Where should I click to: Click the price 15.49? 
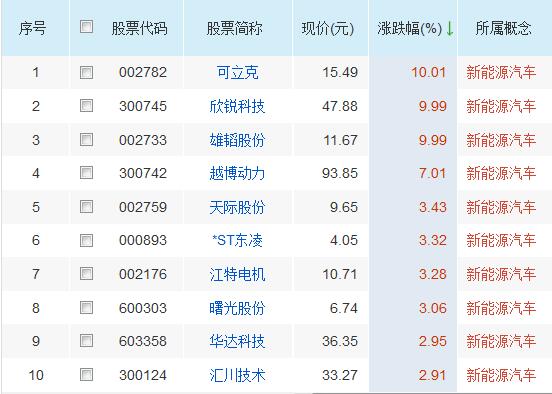pos(340,73)
